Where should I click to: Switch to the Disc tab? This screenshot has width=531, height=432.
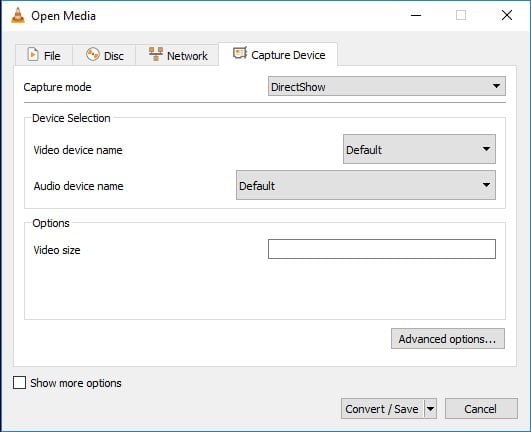coord(104,55)
